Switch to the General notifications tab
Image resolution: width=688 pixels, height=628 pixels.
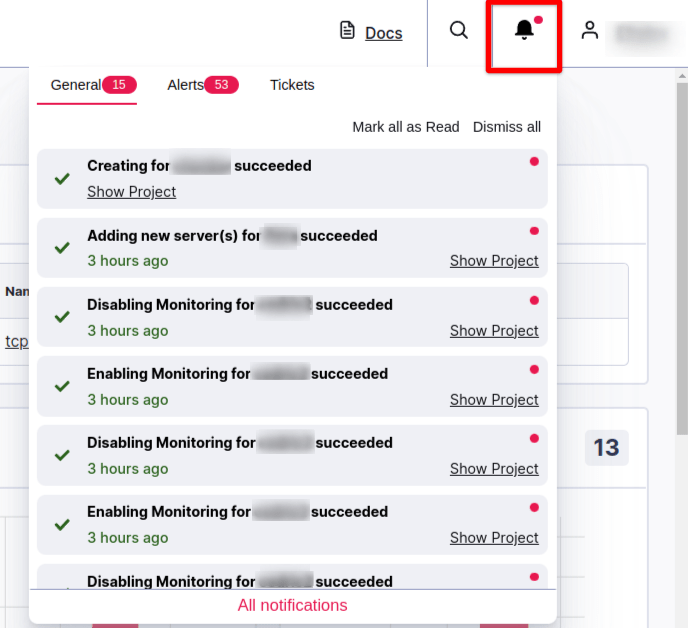[76, 85]
